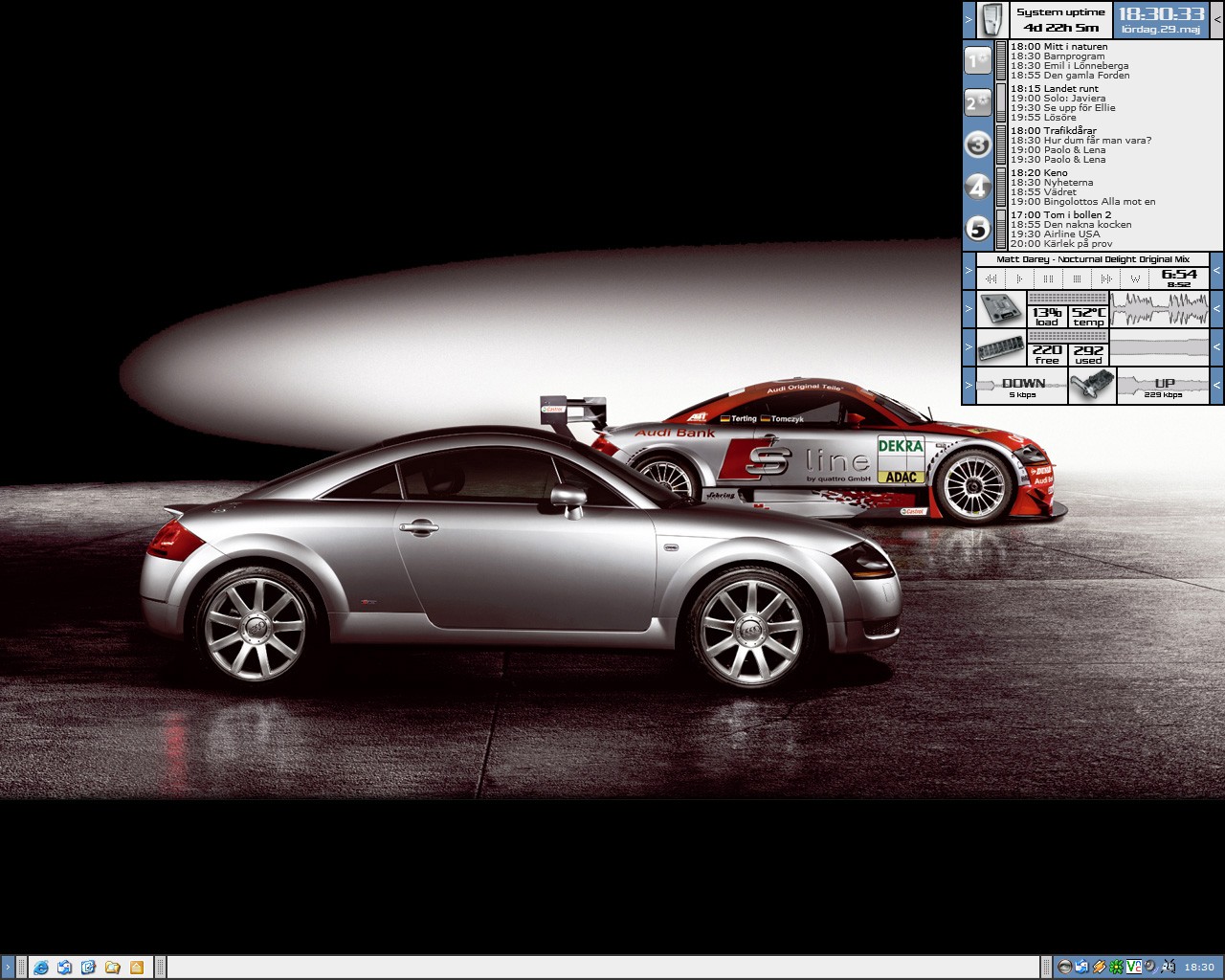Click the DOWN 5 kbps network graph
1225x980 pixels.
tap(1022, 385)
